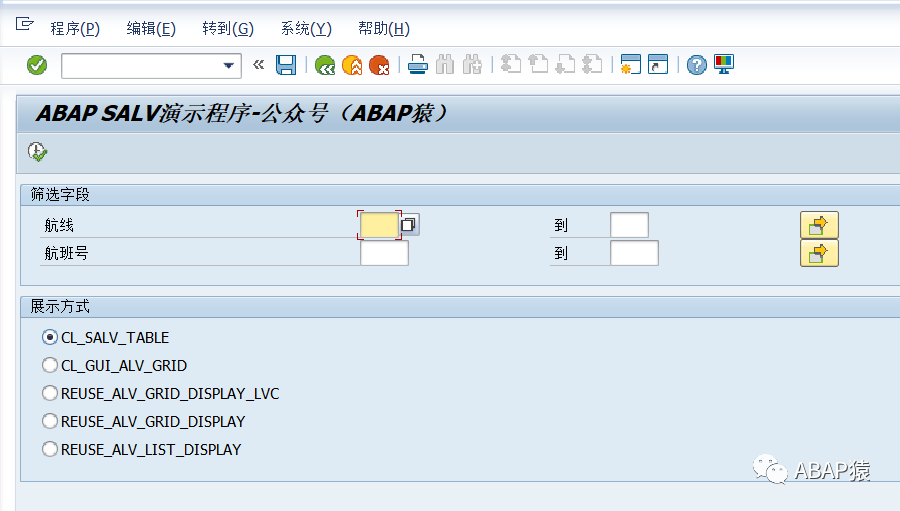900x511 pixels.
Task: Select the CL_SALV_TABLE radio button
Action: [x=50, y=337]
